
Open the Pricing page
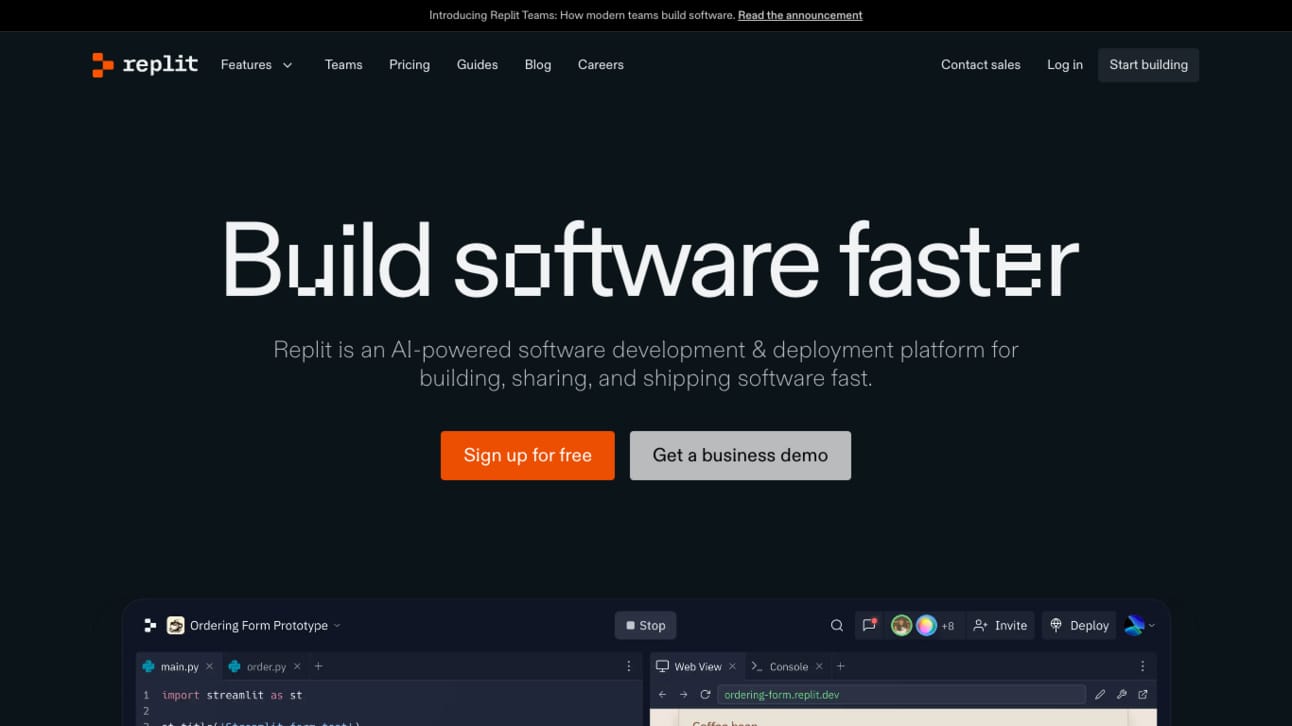point(409,65)
